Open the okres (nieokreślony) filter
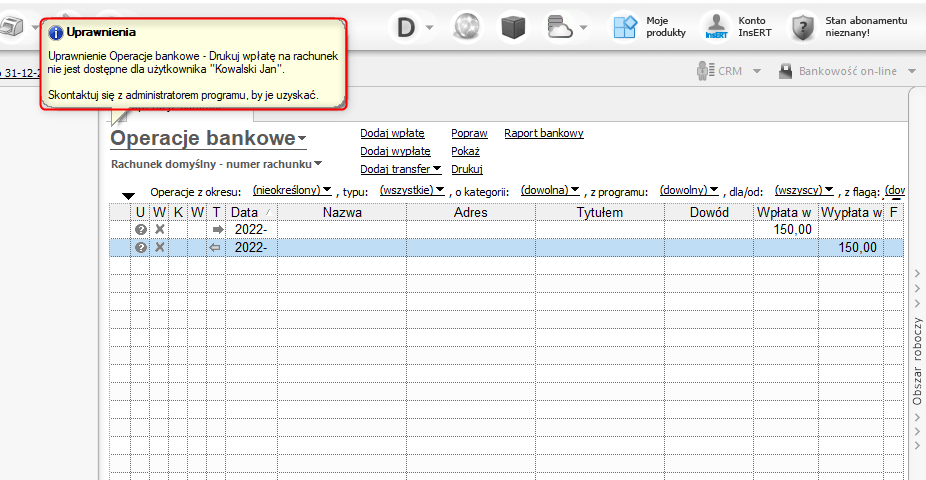Screen dimensions: 926x480 292,190
